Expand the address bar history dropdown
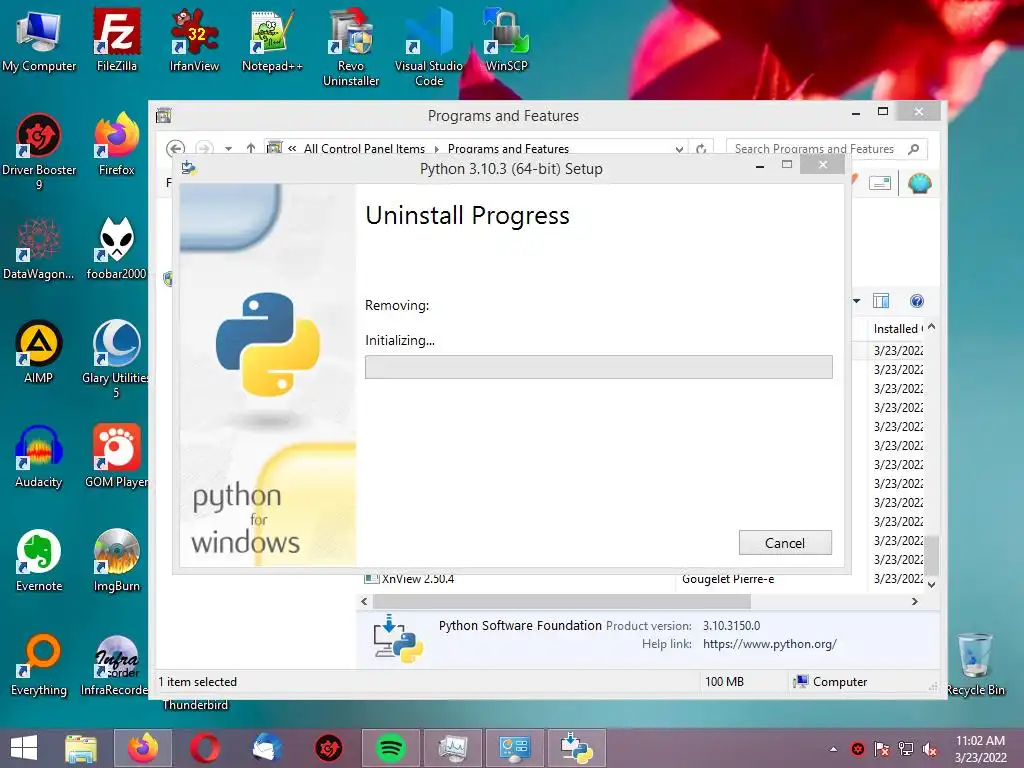The width and height of the screenshot is (1024, 768). pyautogui.click(x=679, y=149)
